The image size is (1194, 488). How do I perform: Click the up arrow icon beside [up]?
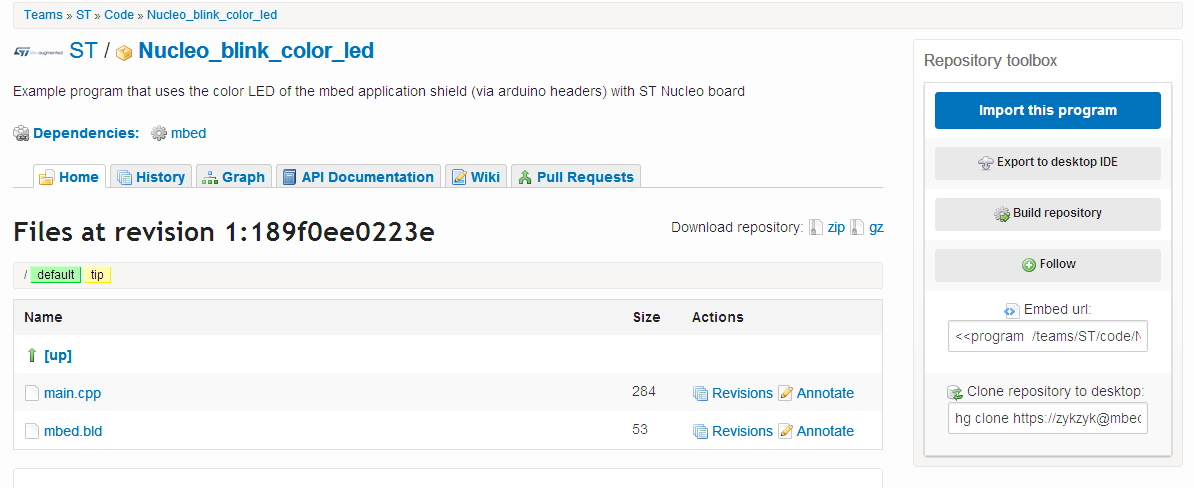pos(32,356)
